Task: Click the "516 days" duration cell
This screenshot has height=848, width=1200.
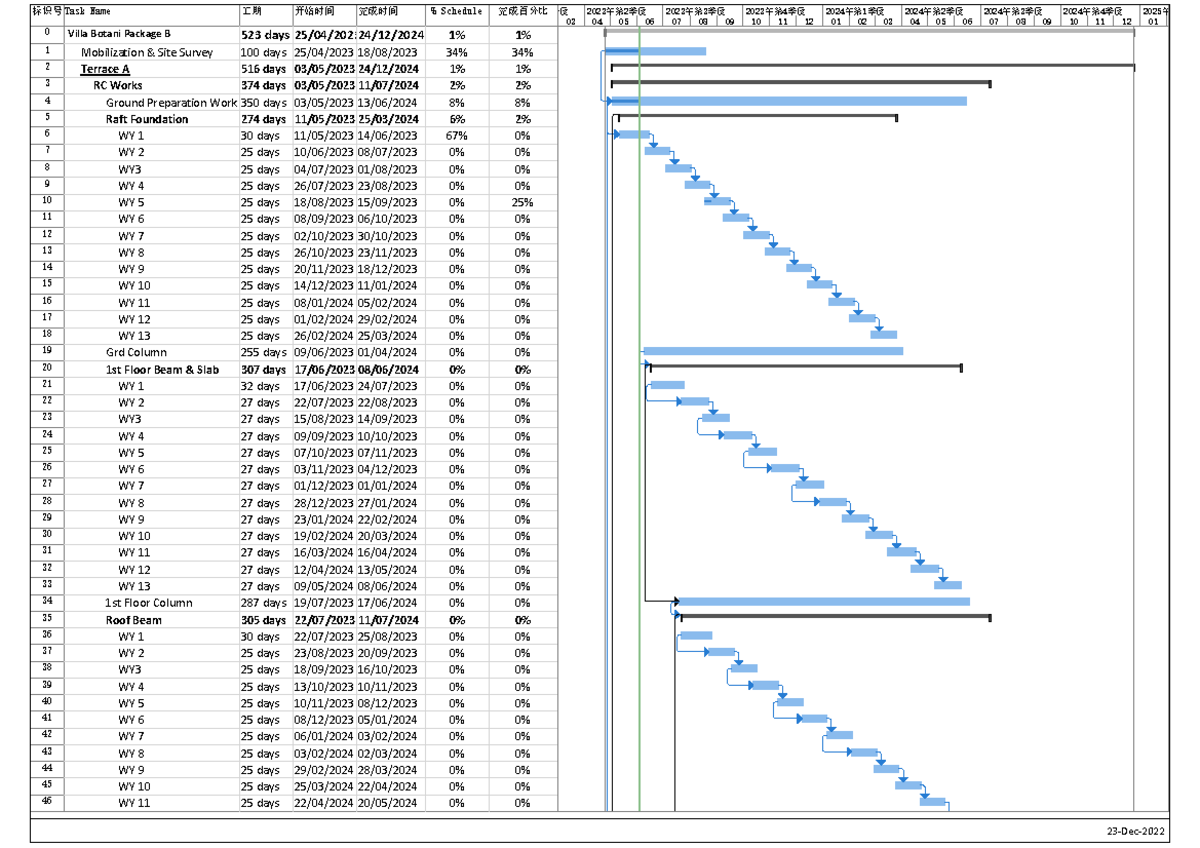Action: (263, 69)
